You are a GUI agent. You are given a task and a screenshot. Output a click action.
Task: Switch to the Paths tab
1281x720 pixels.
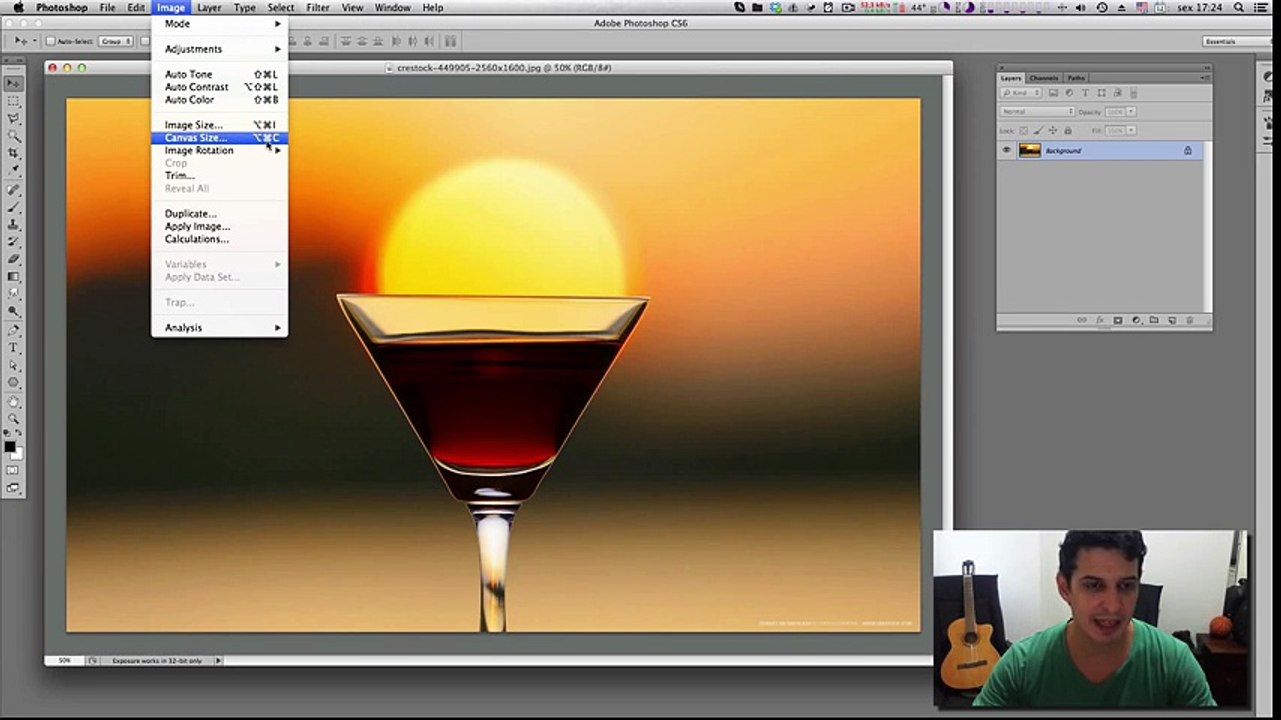coord(1076,78)
